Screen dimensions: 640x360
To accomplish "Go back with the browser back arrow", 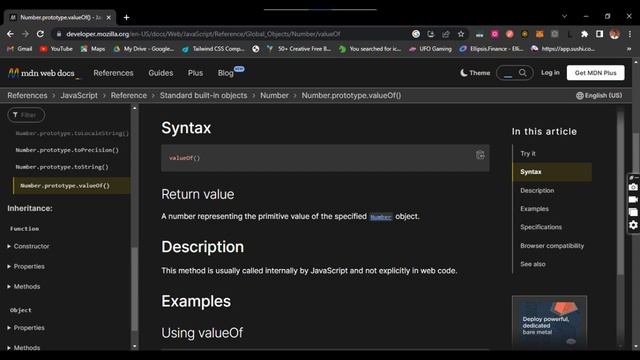I will coord(10,34).
